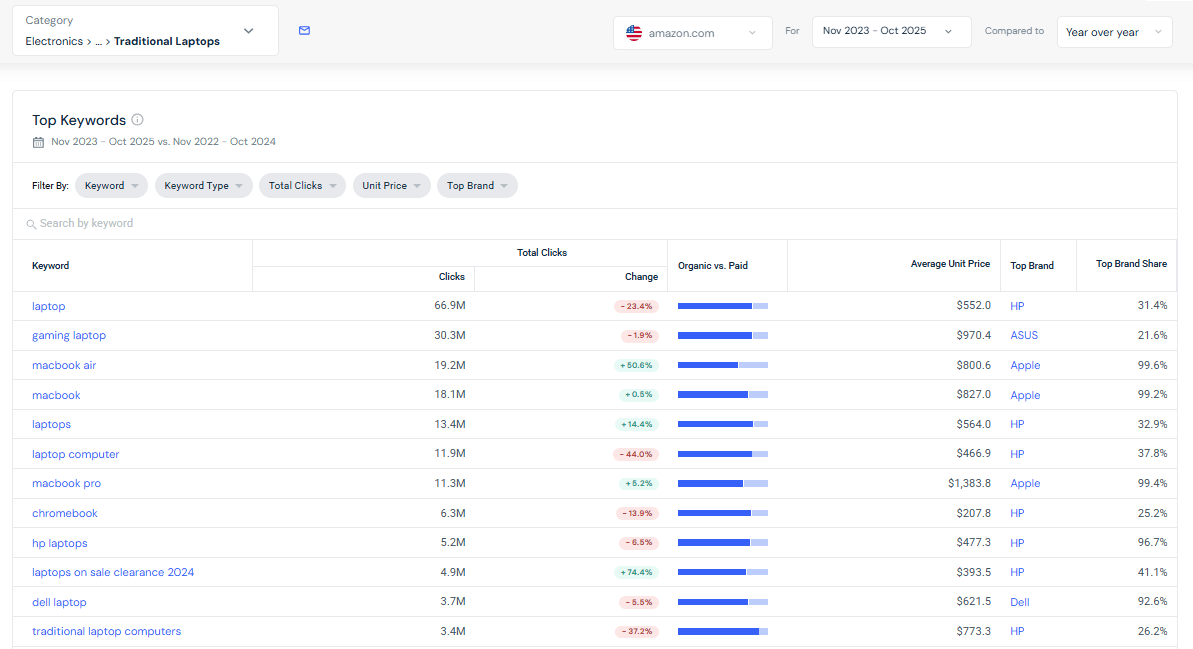The height and width of the screenshot is (649, 1193).
Task: Click HP brand in the laptop row
Action: pos(1017,306)
